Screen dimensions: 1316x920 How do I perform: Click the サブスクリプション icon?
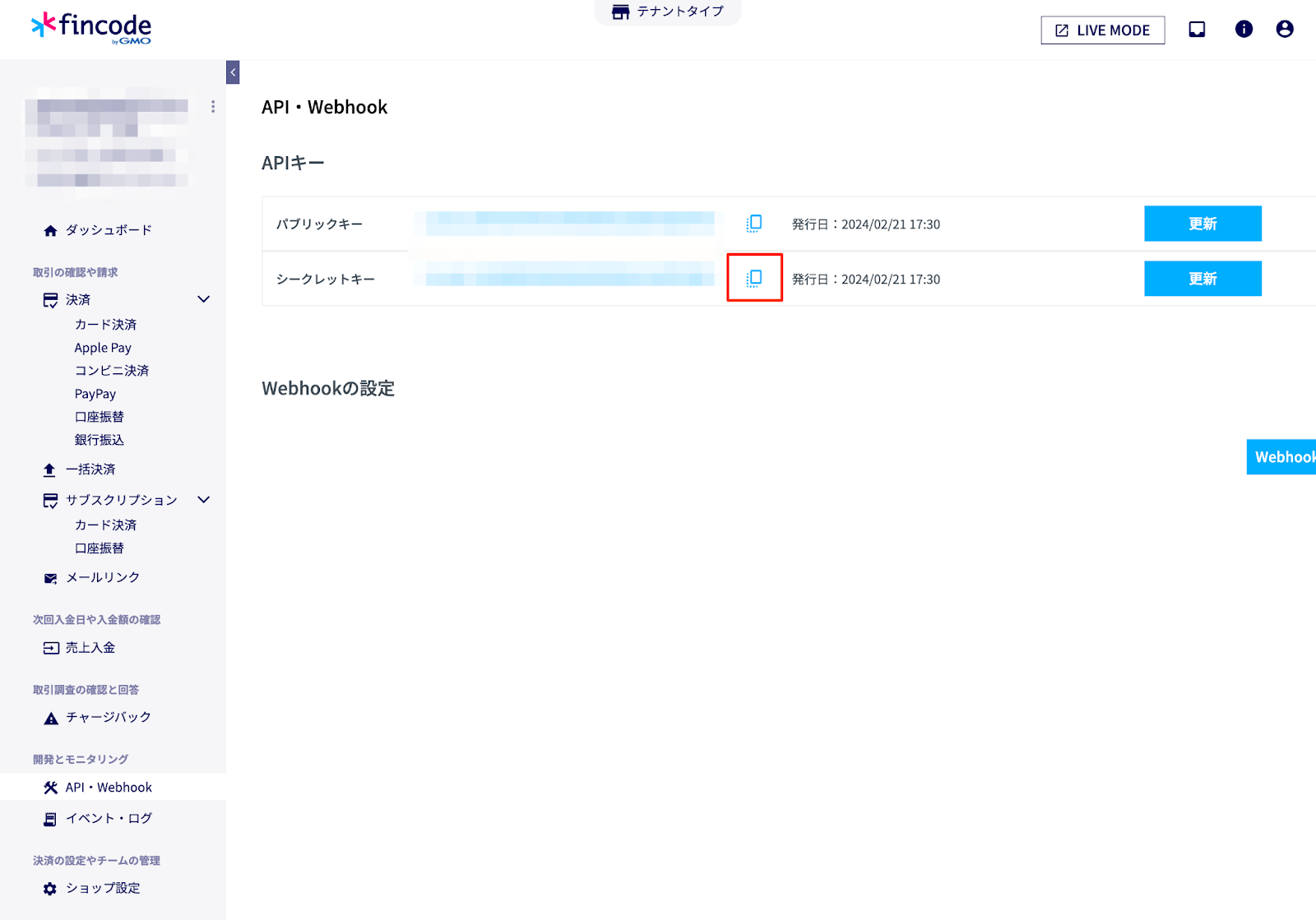coord(50,501)
